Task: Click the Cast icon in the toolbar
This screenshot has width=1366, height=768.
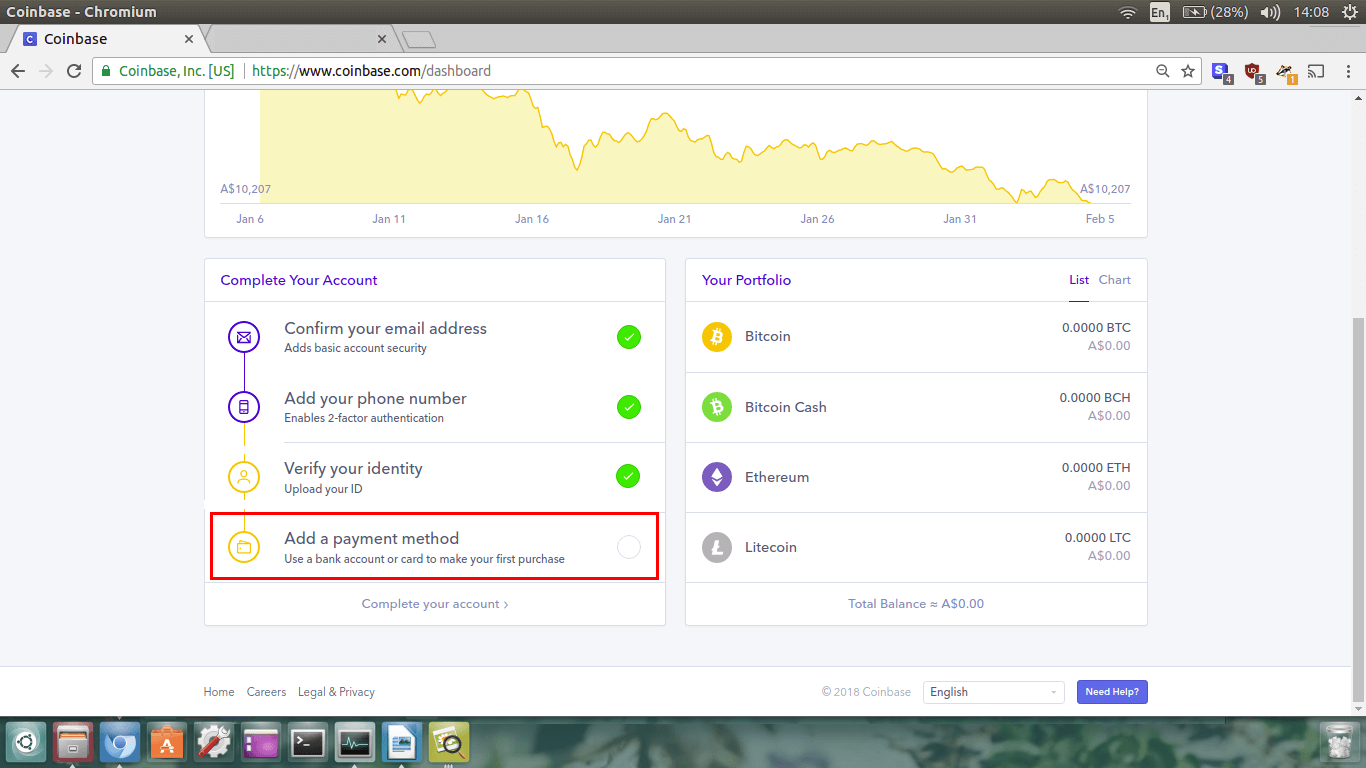Action: [1317, 71]
